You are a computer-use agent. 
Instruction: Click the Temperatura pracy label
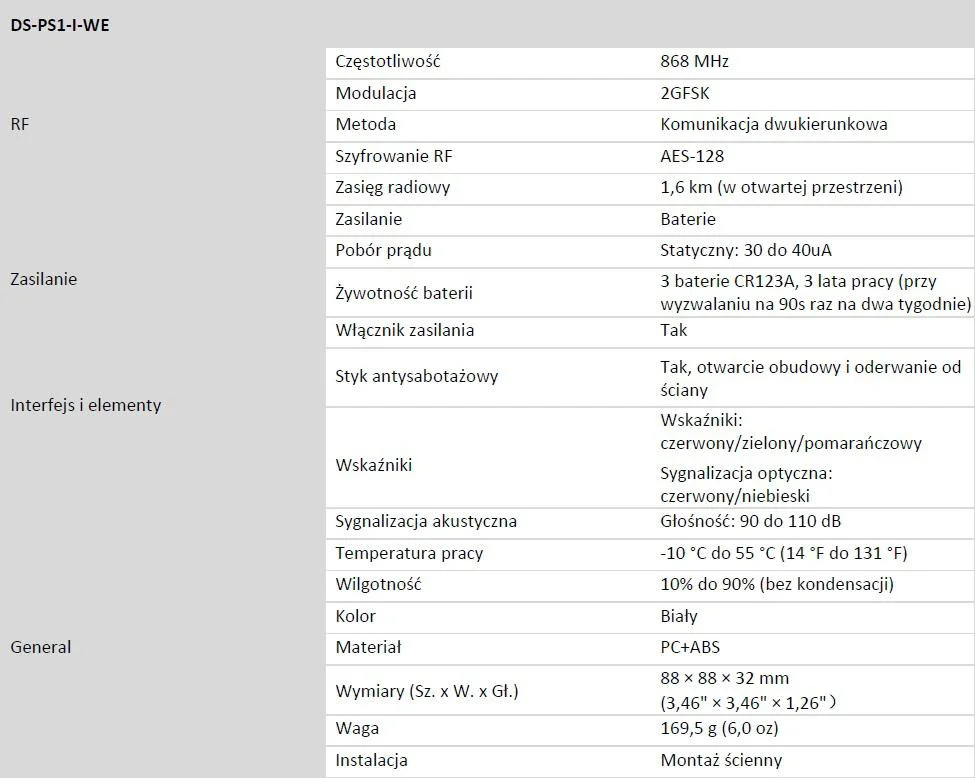point(408,553)
